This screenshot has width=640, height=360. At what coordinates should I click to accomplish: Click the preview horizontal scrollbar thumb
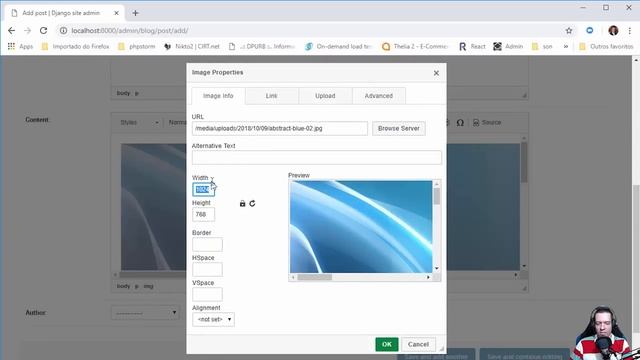314,277
